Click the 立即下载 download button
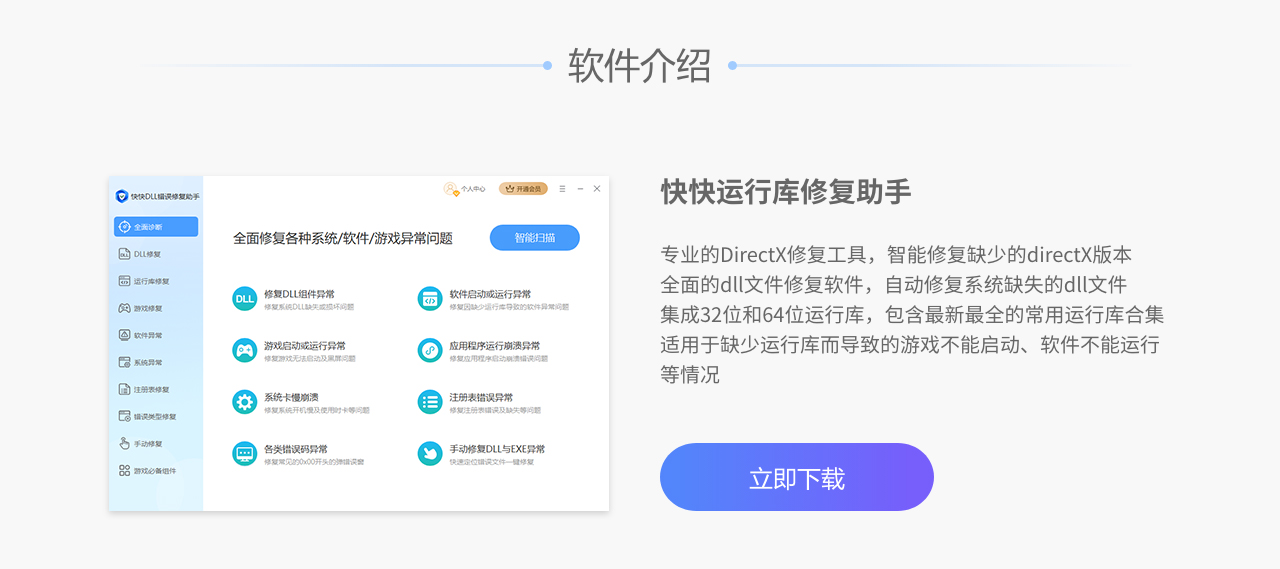1280x569 pixels. [796, 477]
